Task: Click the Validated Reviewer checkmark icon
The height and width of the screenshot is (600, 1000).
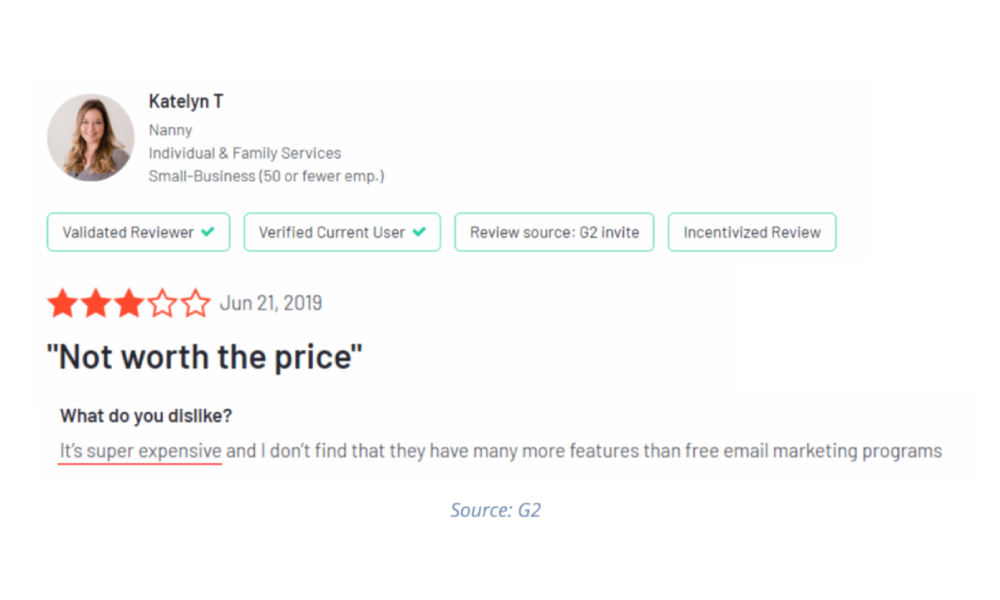Action: click(208, 232)
